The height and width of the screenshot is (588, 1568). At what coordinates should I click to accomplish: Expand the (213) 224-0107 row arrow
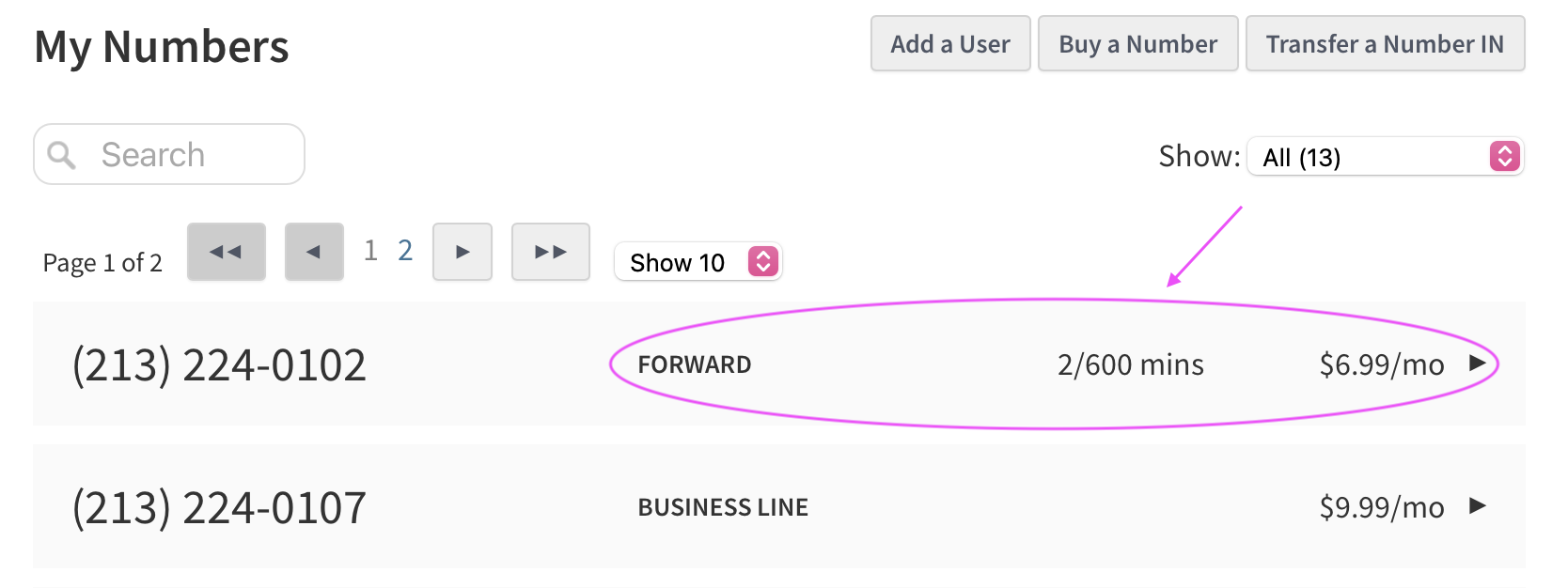point(1478,506)
